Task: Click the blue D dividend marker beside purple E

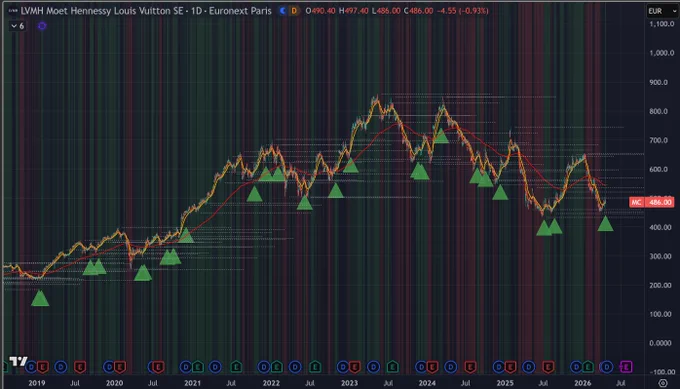Action: click(x=606, y=367)
